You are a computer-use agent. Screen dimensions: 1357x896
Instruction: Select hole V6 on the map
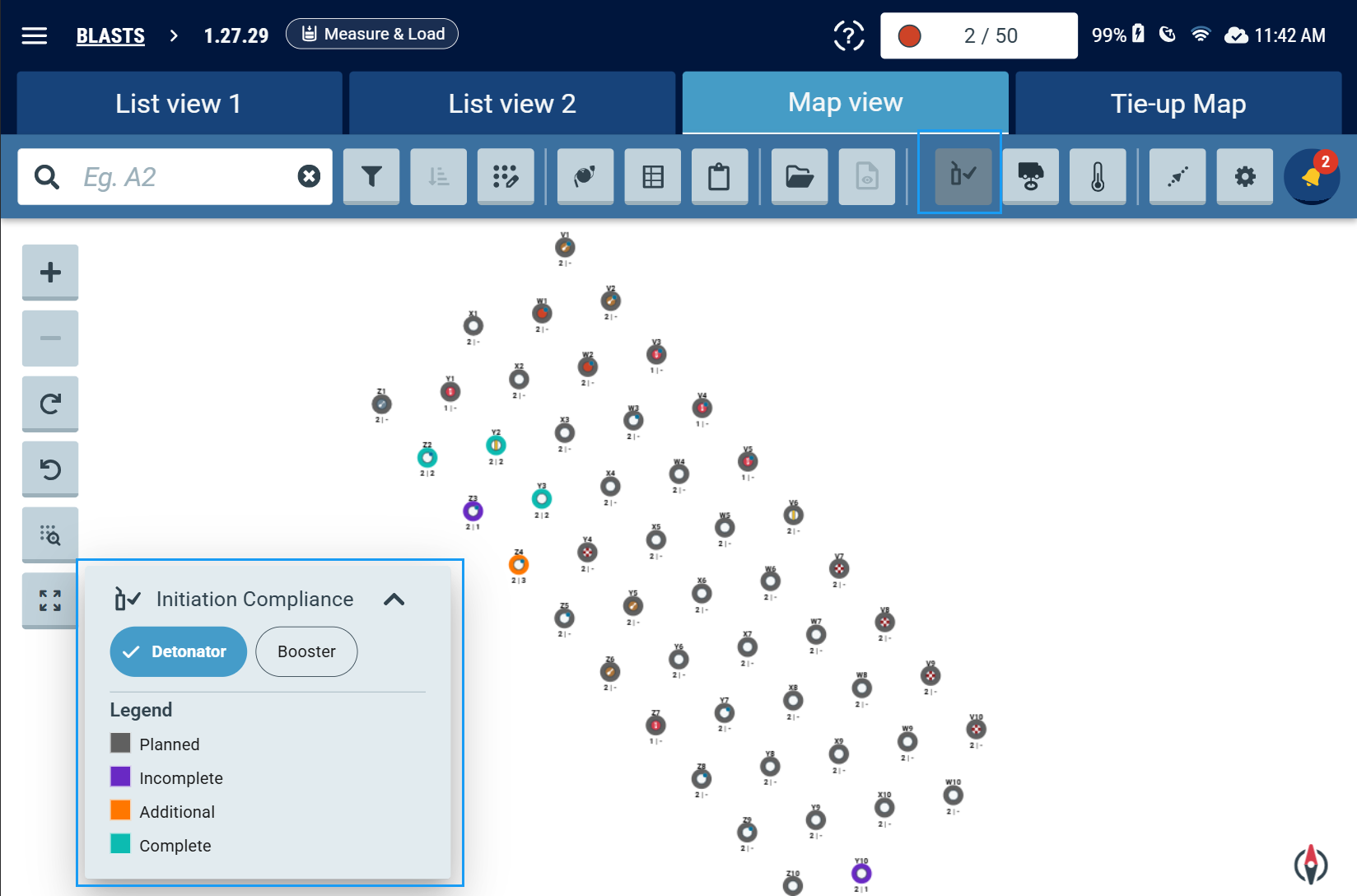794,516
